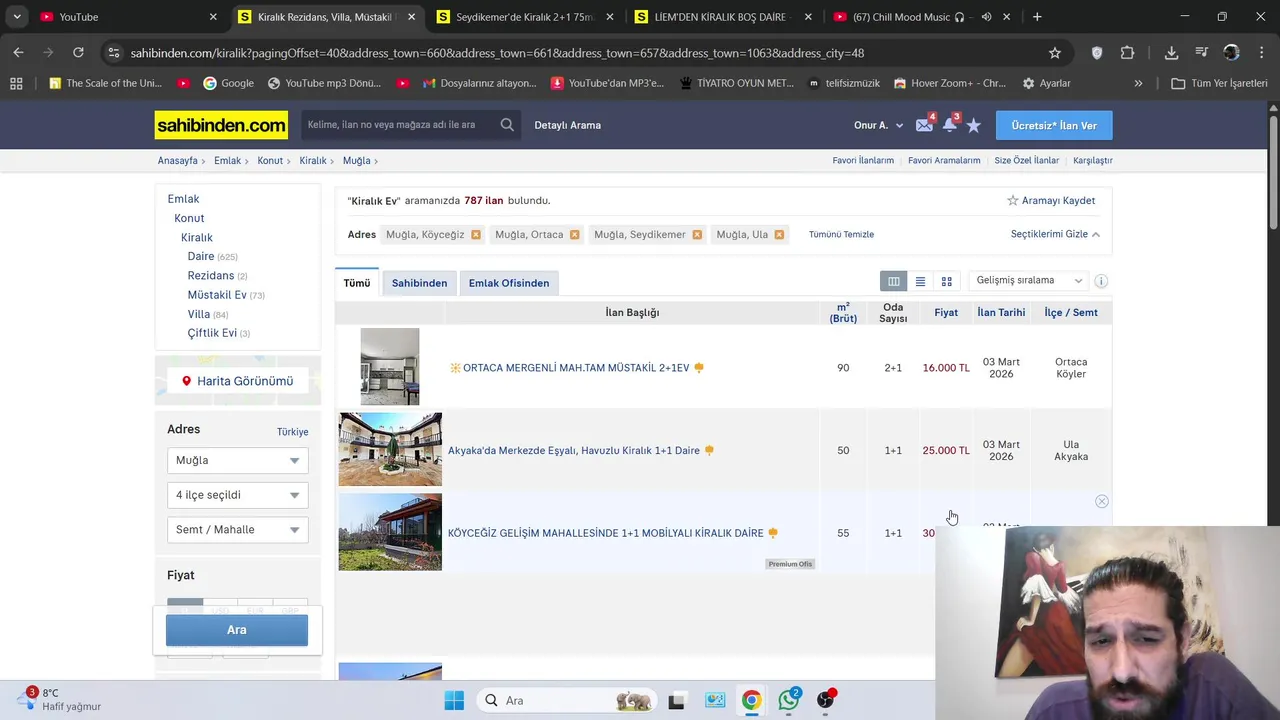Image resolution: width=1280 pixels, height=720 pixels.
Task: Remove the Muğla, Ula address filter
Action: (779, 235)
